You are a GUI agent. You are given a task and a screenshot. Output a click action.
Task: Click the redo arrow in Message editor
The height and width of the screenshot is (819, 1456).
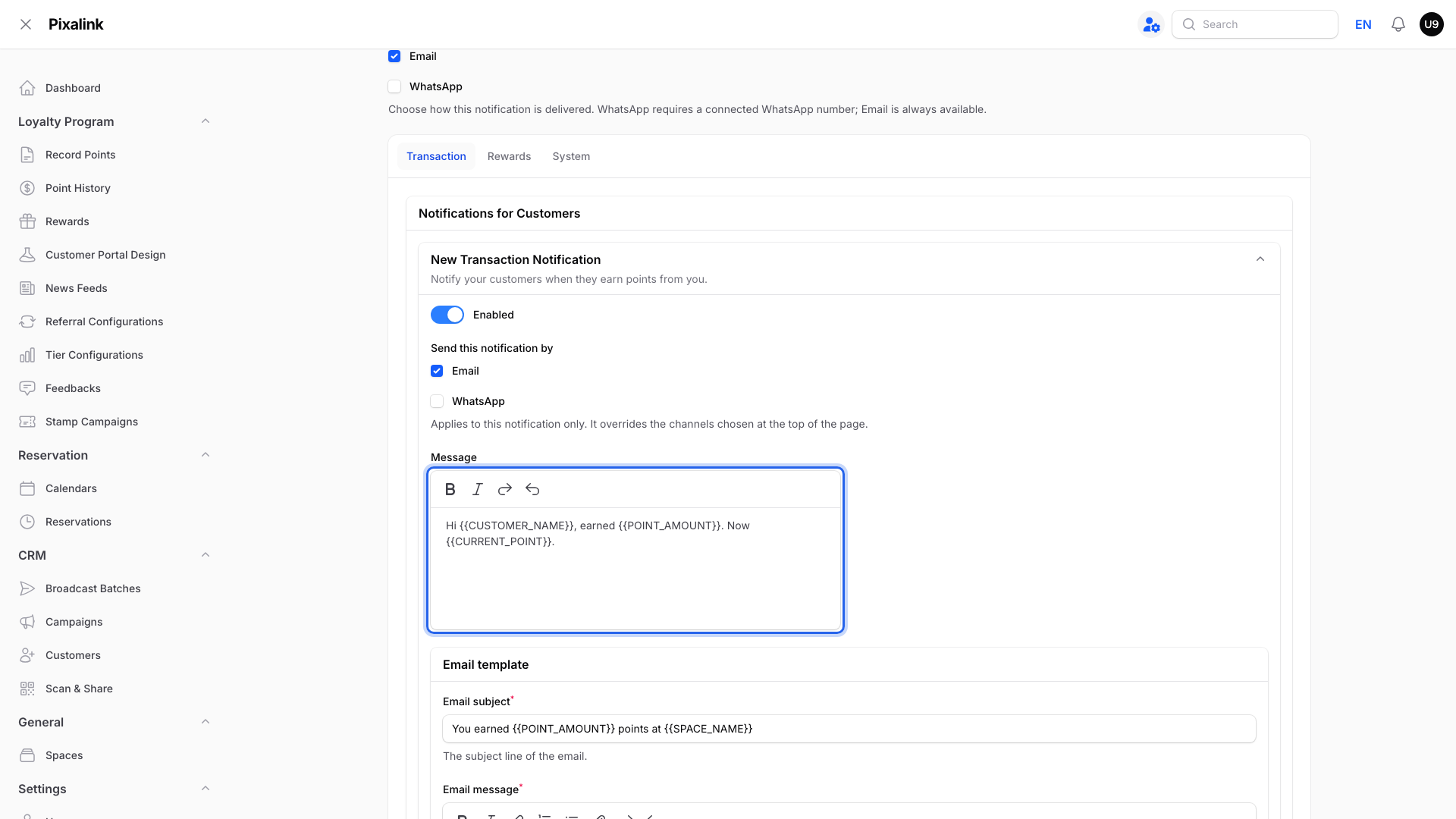coord(504,489)
